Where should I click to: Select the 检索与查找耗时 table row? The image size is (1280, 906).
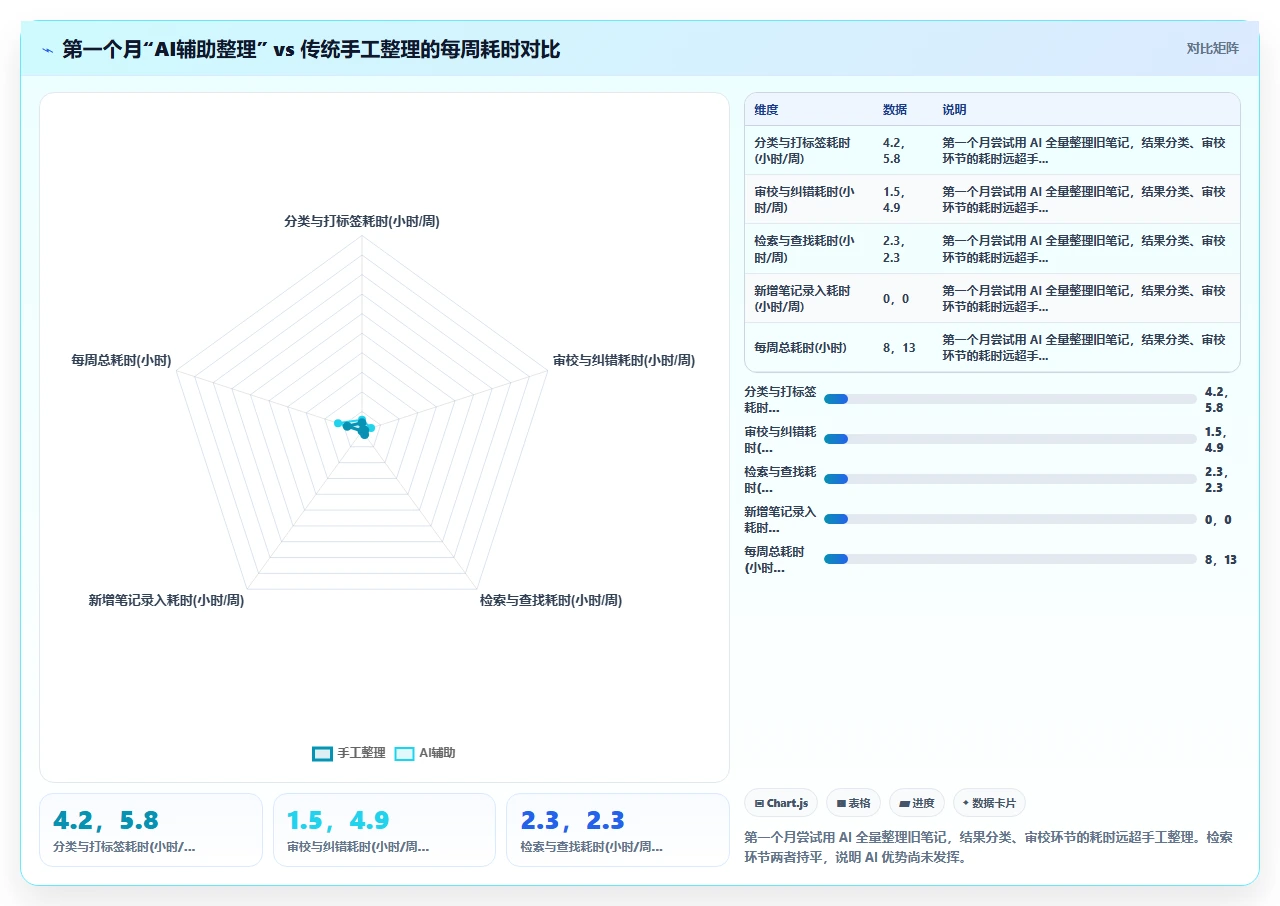(992, 249)
